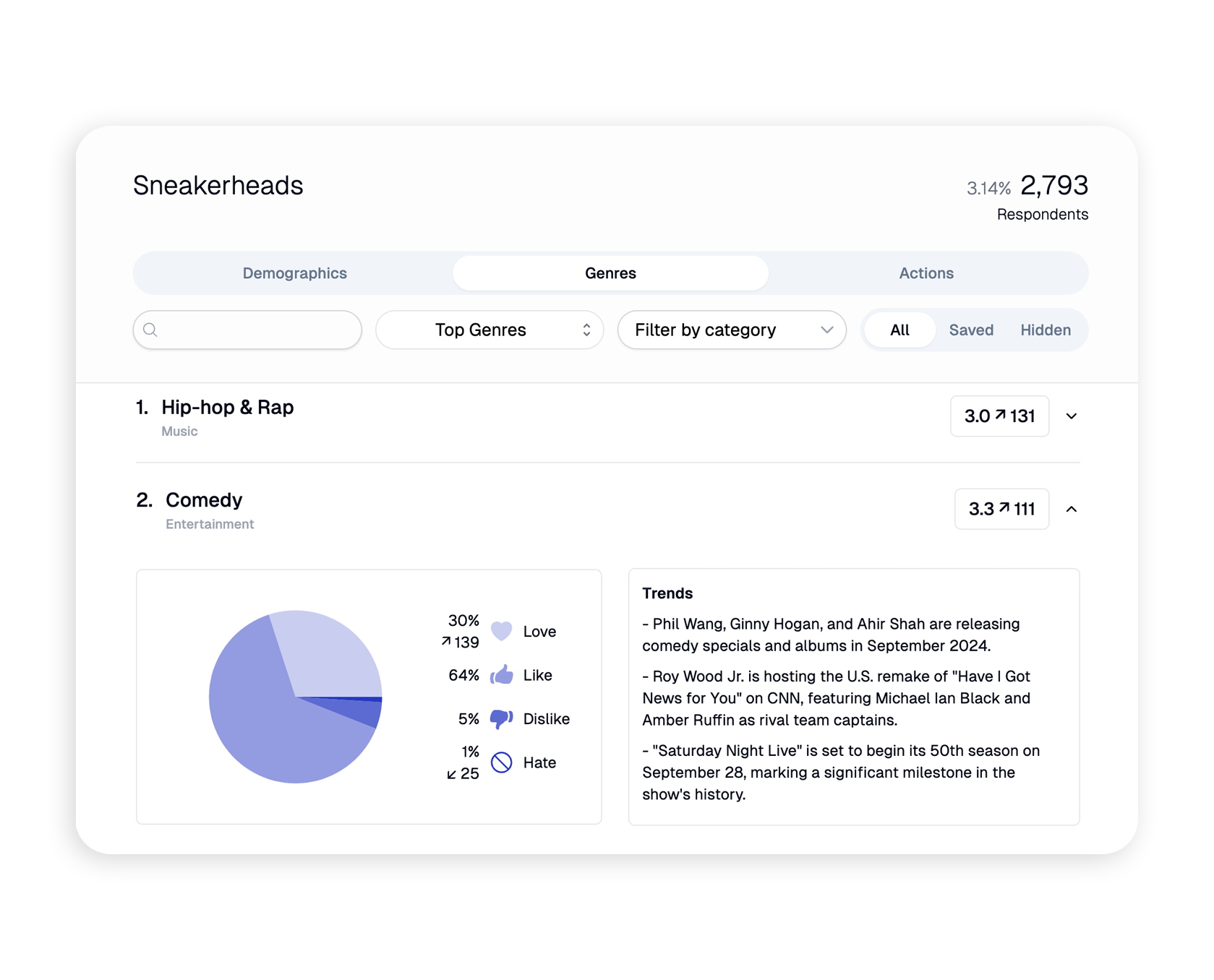
Task: Show Hidden genres
Action: 1046,330
